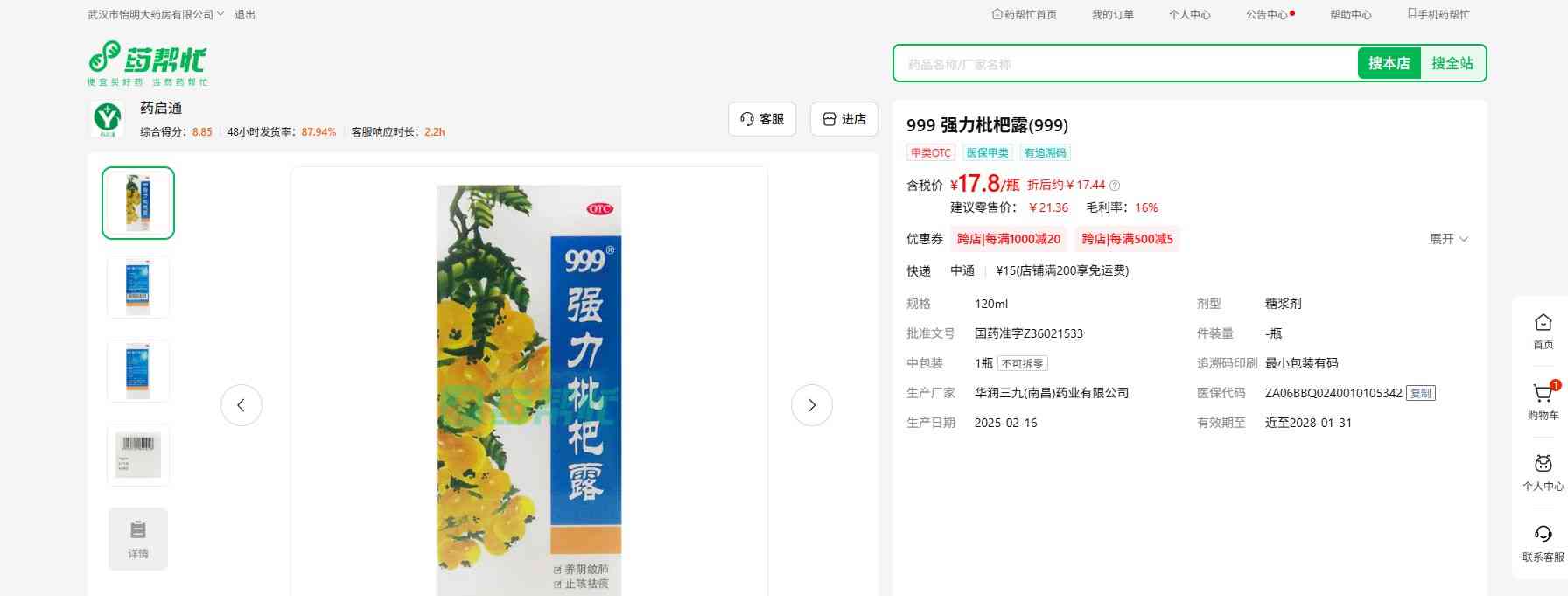The image size is (1568, 596).
Task: Click the help icon beside discounted price
Action: (1115, 186)
